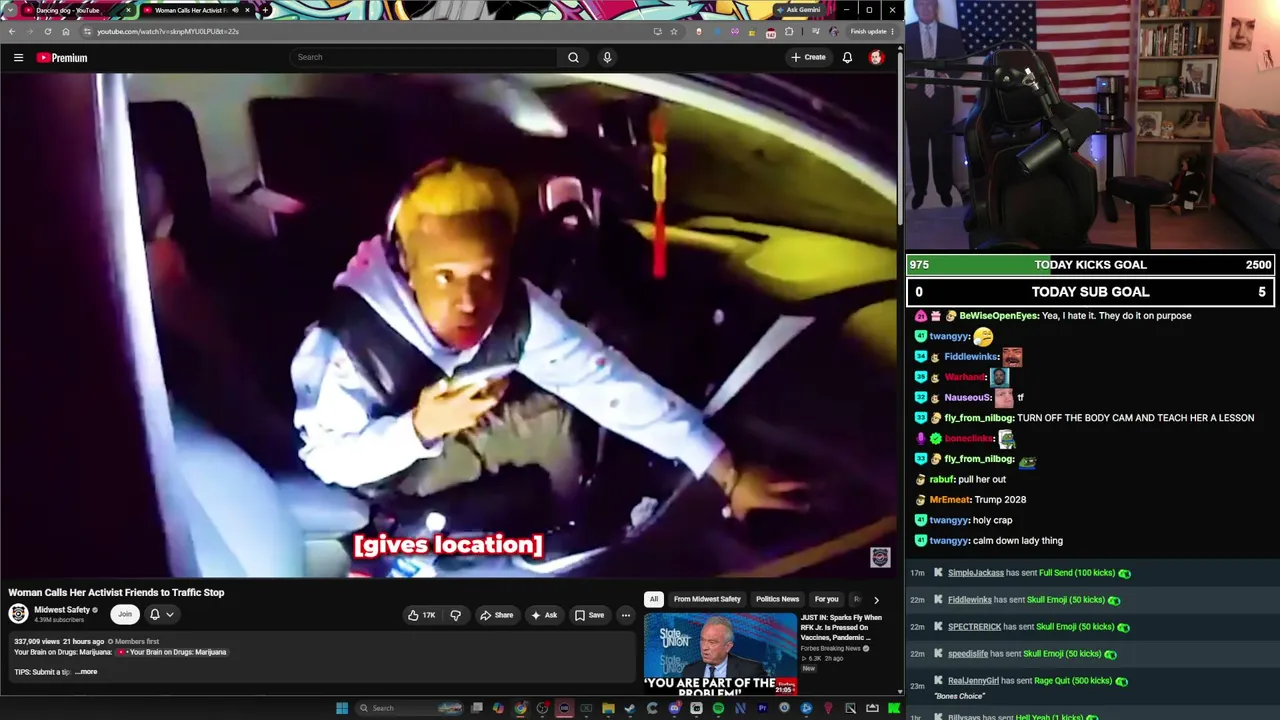Open YouTube notifications bell in the header
The height and width of the screenshot is (720, 1280).
coord(847,57)
